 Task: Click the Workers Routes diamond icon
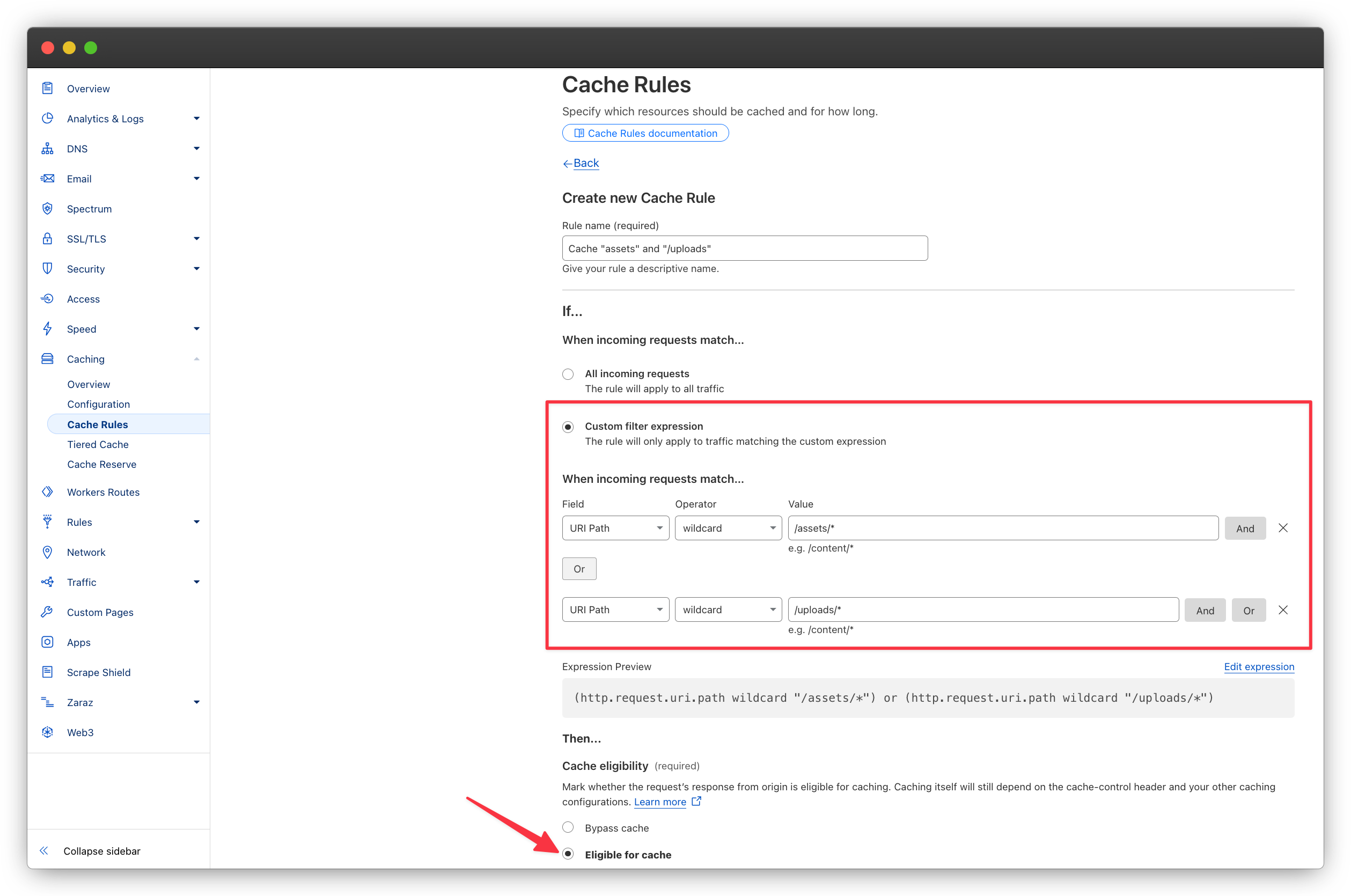[x=47, y=492]
